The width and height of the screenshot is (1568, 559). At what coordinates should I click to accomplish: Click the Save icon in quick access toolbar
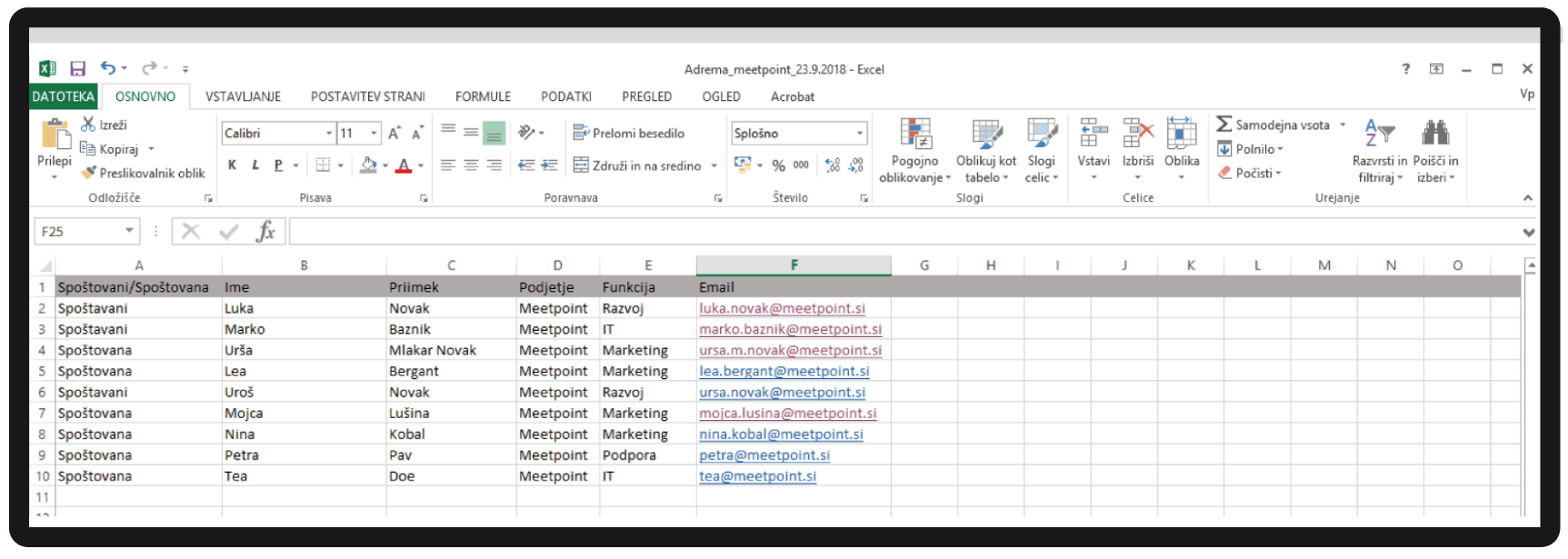tap(77, 69)
